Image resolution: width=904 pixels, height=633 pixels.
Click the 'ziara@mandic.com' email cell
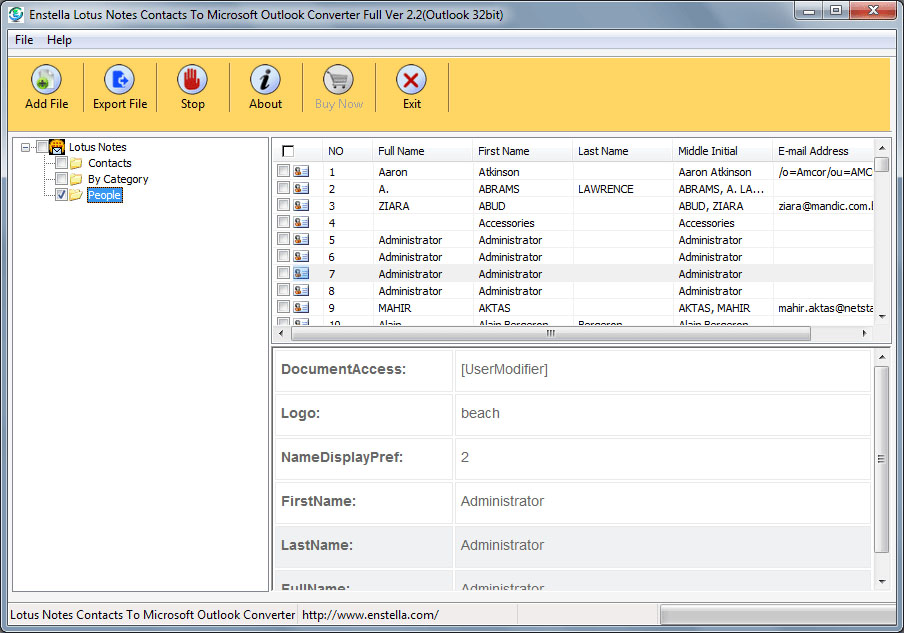[x=823, y=206]
